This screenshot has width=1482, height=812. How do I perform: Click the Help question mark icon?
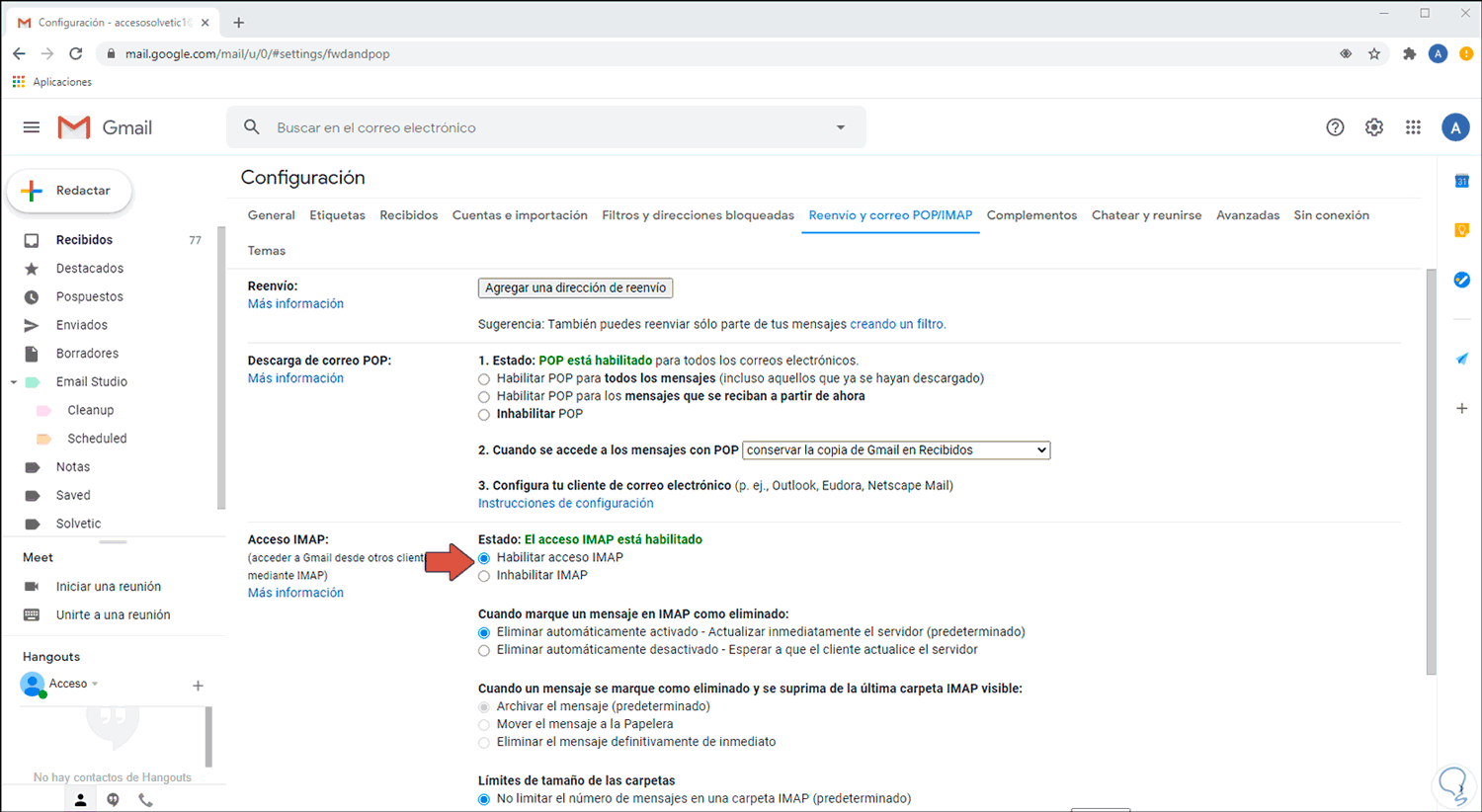[x=1335, y=127]
